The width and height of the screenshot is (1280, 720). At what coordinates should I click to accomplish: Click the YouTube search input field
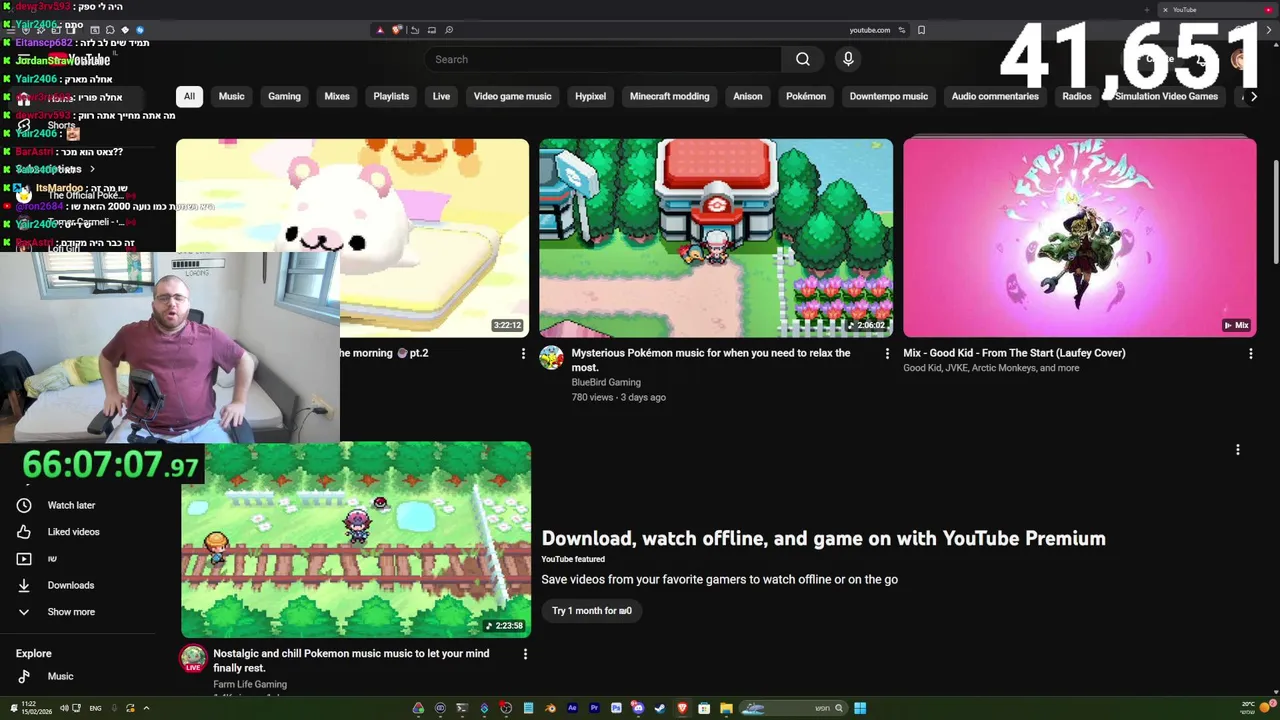(x=603, y=59)
